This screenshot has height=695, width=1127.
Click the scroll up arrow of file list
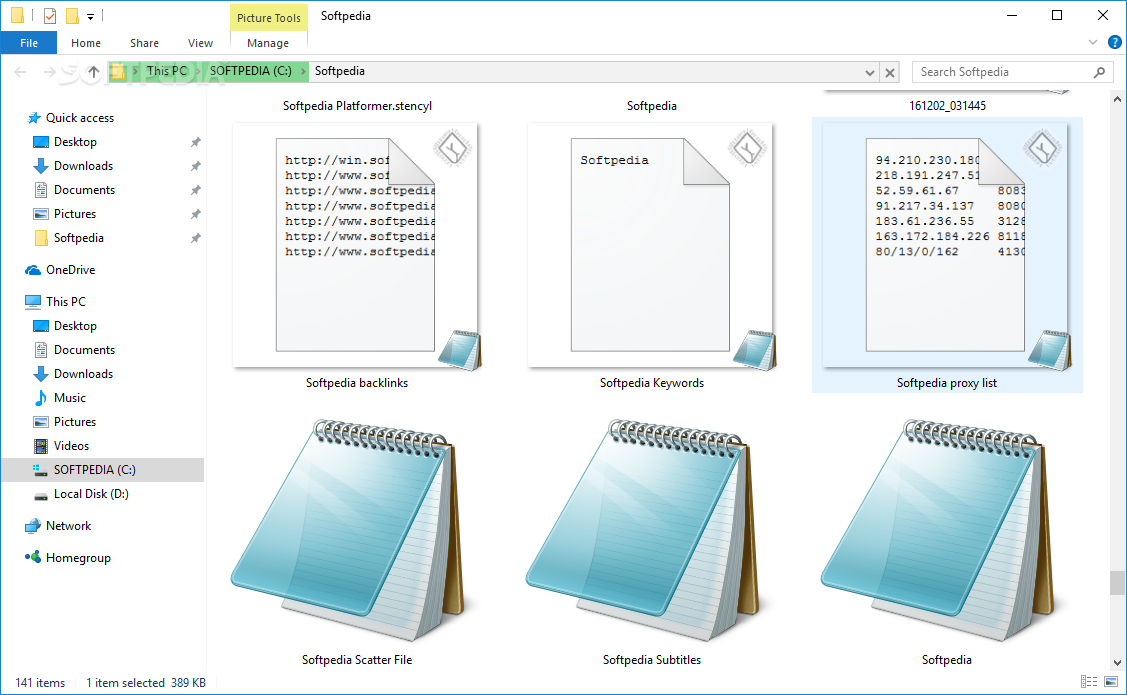[x=1117, y=99]
